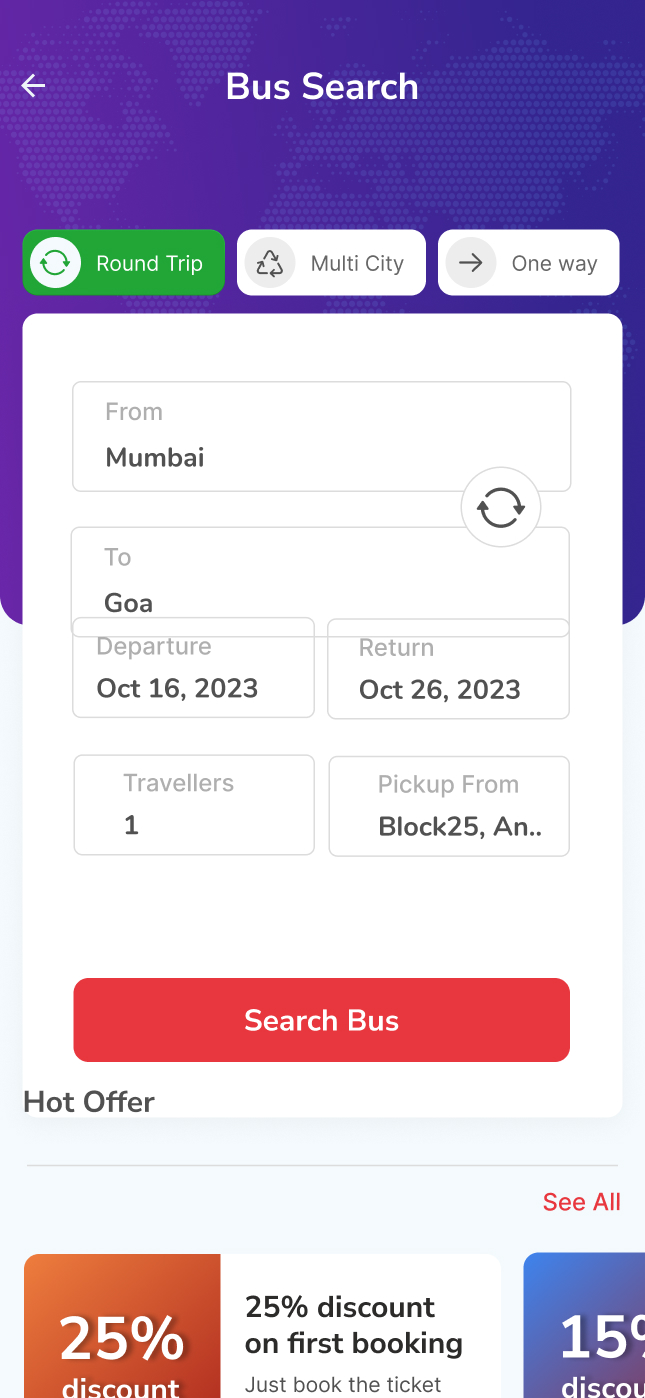Tap the 25% discount on first booking text
The height and width of the screenshot is (1398, 645).
point(354,1325)
